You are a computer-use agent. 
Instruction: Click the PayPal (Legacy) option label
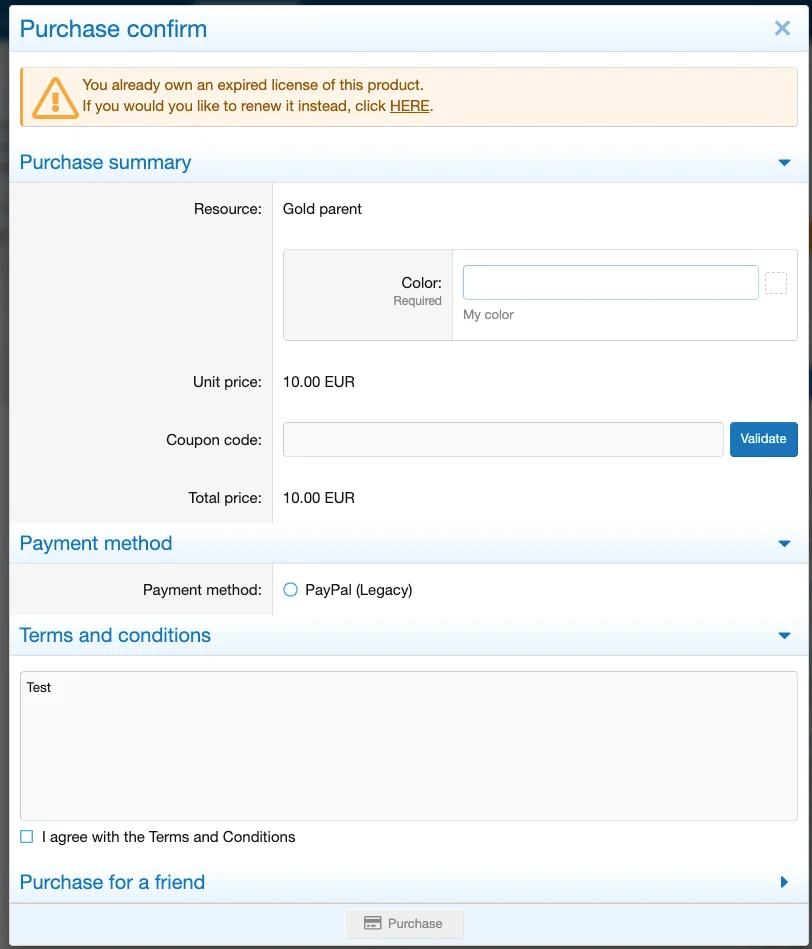(x=358, y=590)
